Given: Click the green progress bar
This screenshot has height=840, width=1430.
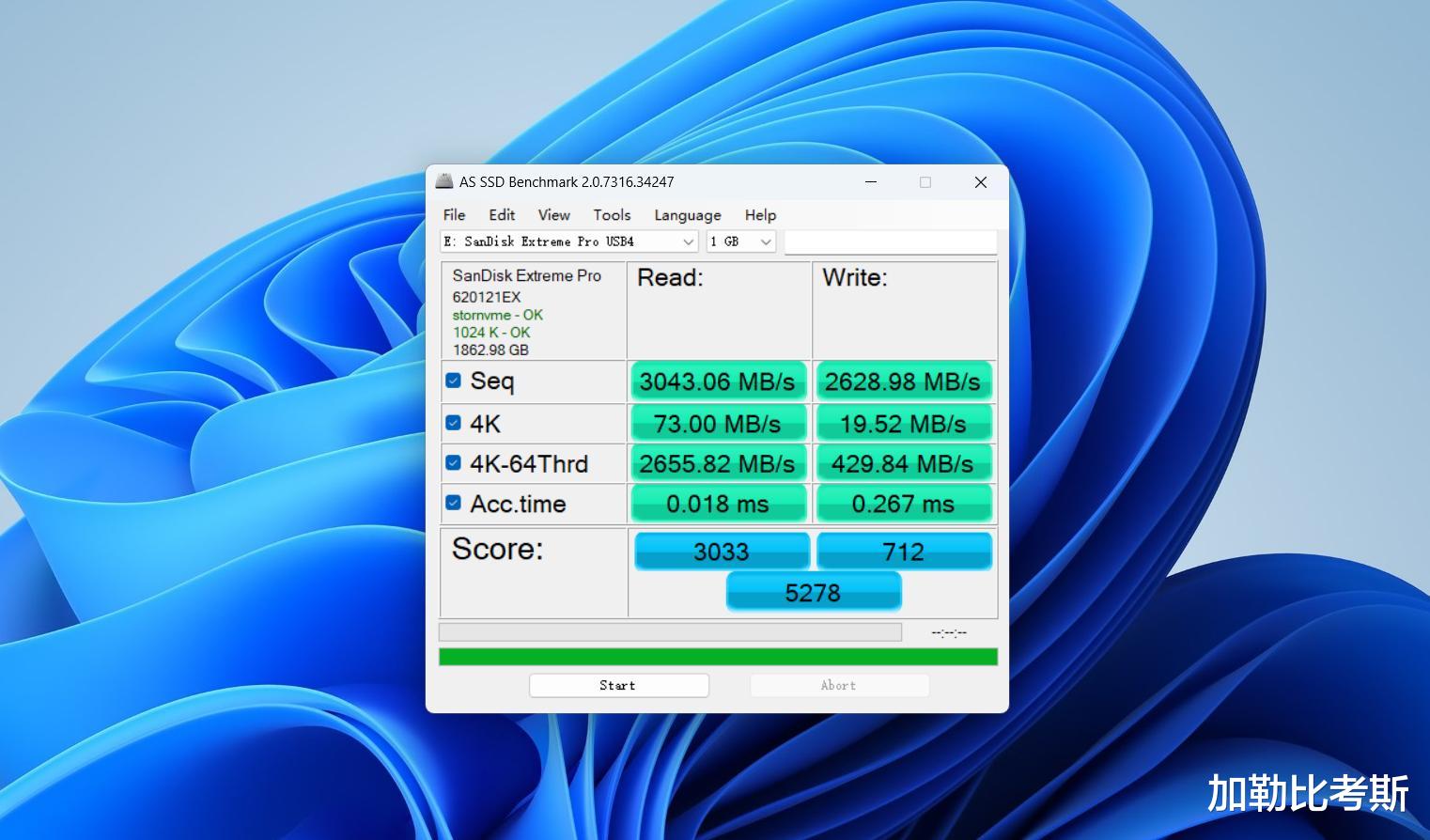Looking at the screenshot, I should click(718, 657).
